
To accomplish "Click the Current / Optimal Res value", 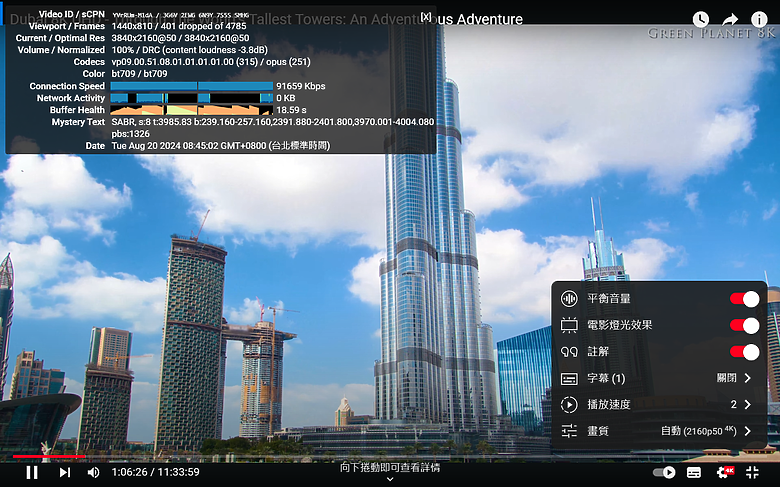I will tap(180, 38).
